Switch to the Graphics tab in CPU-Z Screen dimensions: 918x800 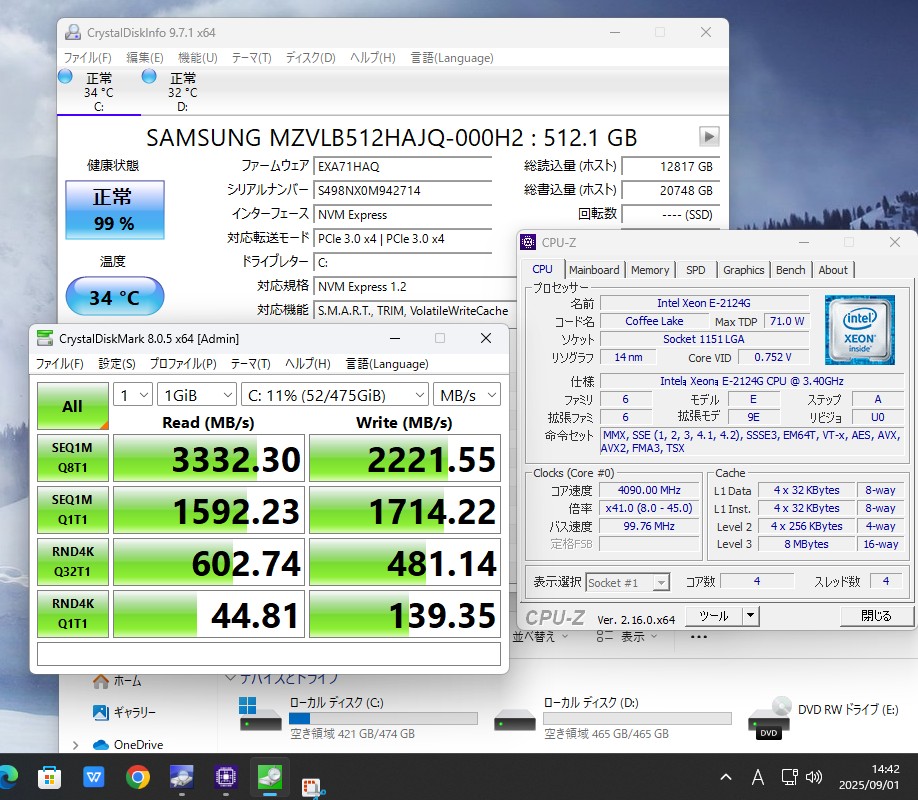coord(743,269)
